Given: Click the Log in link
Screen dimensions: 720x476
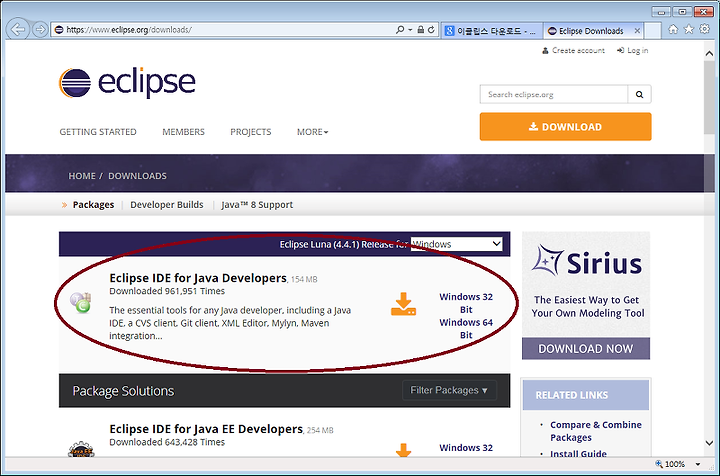Looking at the screenshot, I should tap(633, 50).
